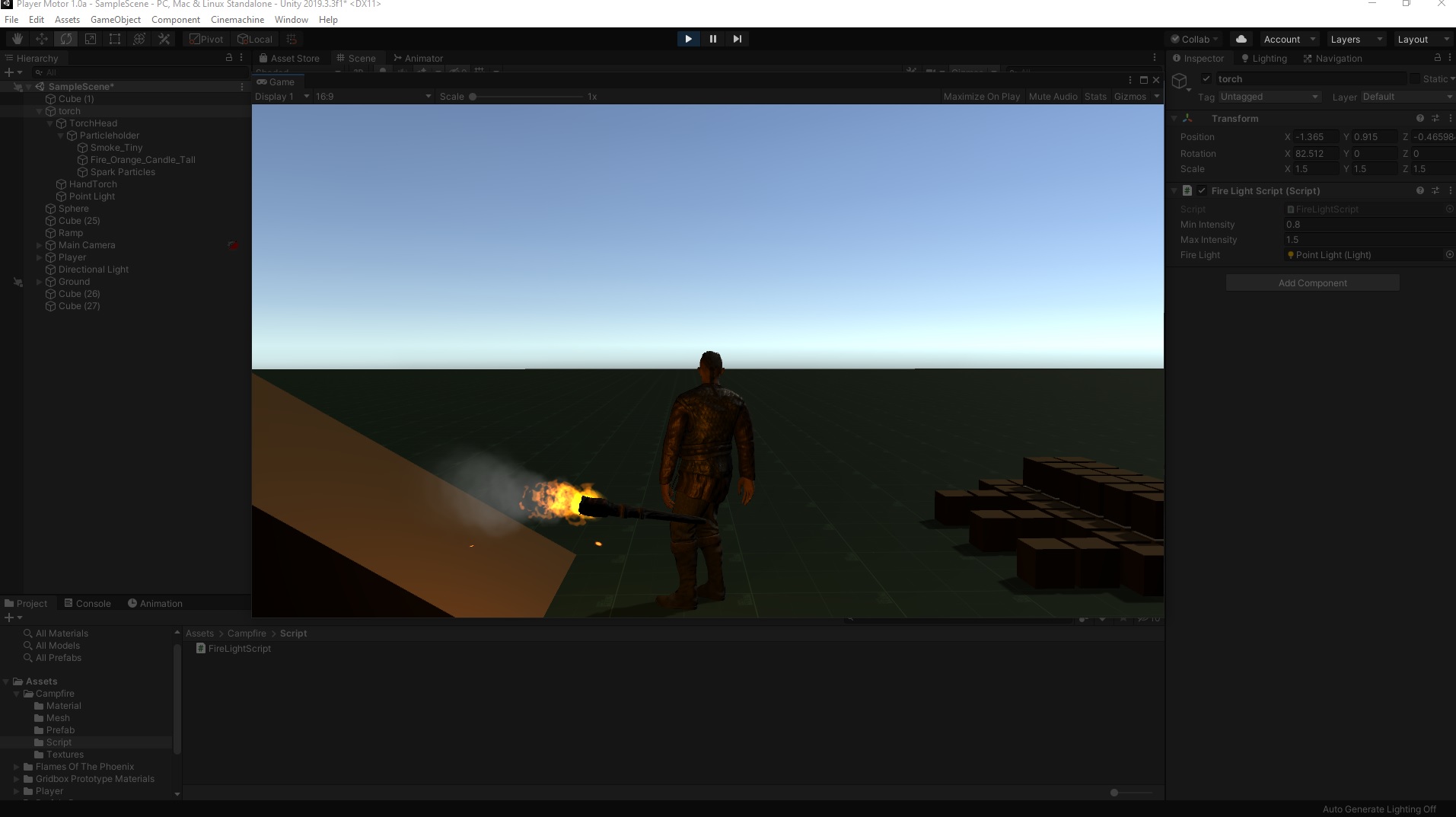Select the Scale tool

91,39
